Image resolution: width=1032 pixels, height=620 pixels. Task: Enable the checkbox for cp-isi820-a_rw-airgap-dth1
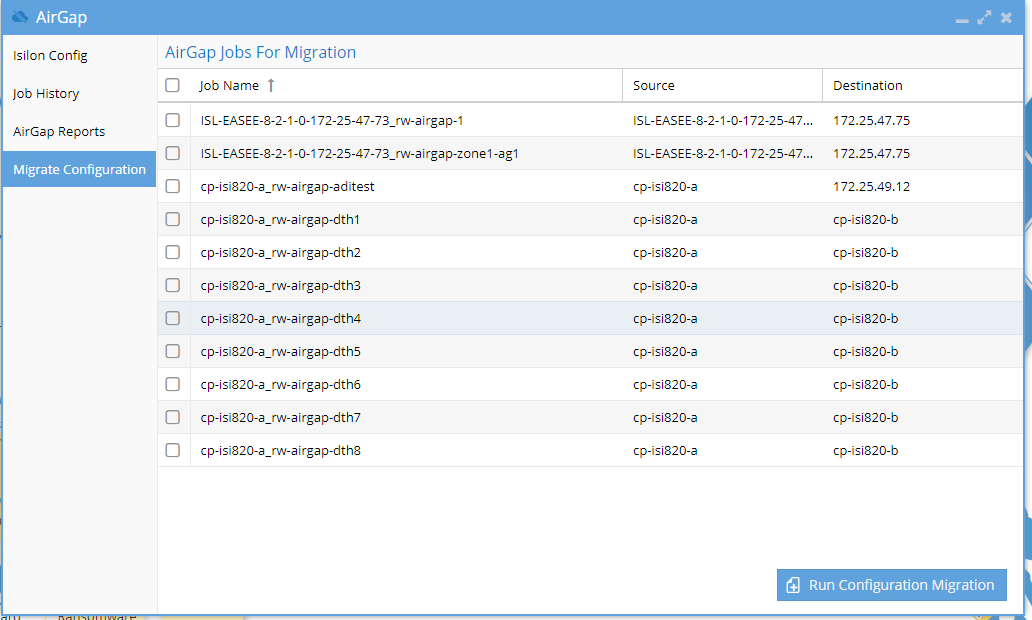pos(172,219)
